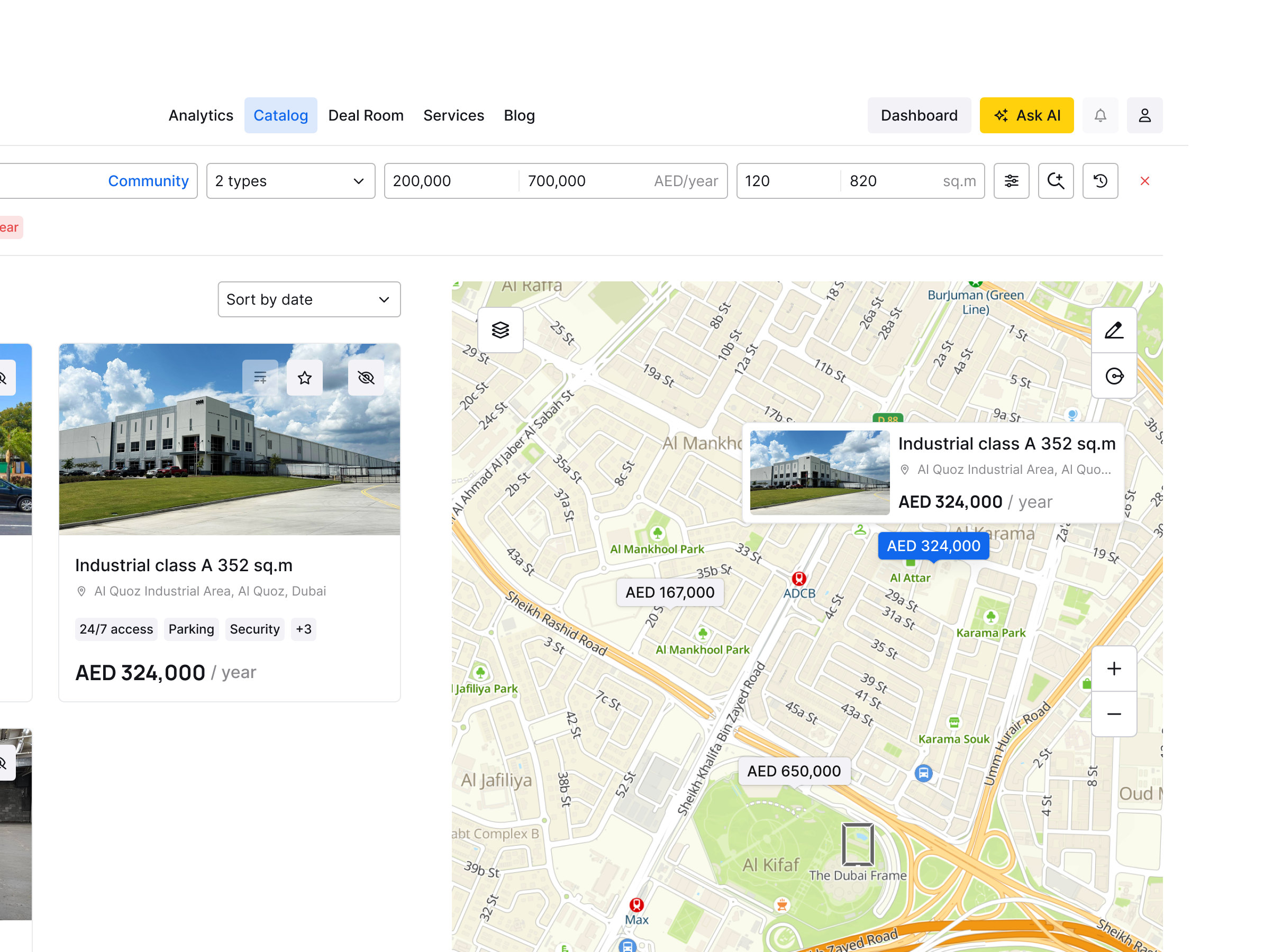Open the Deal Room tab

(x=366, y=116)
